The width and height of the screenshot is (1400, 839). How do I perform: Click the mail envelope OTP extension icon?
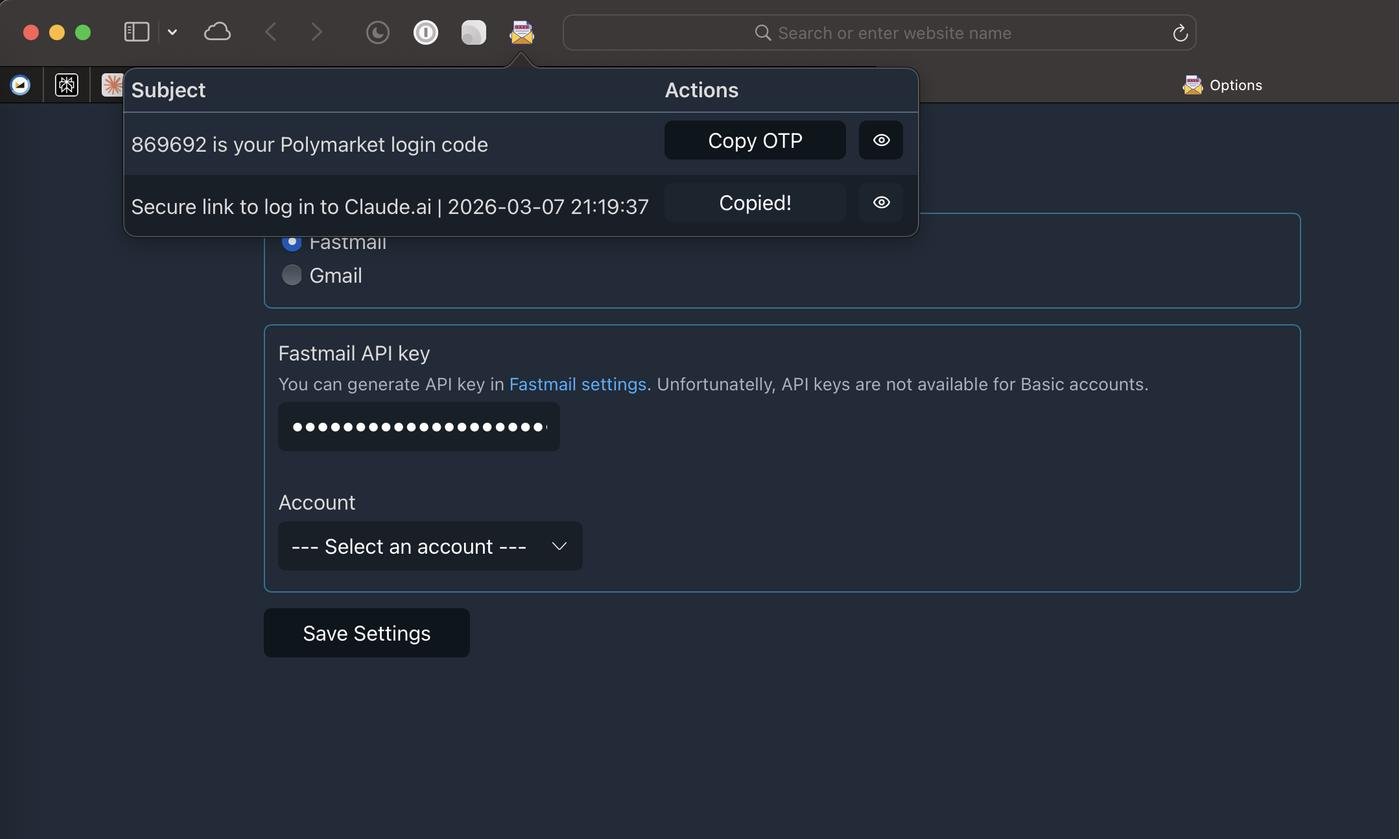(x=521, y=33)
